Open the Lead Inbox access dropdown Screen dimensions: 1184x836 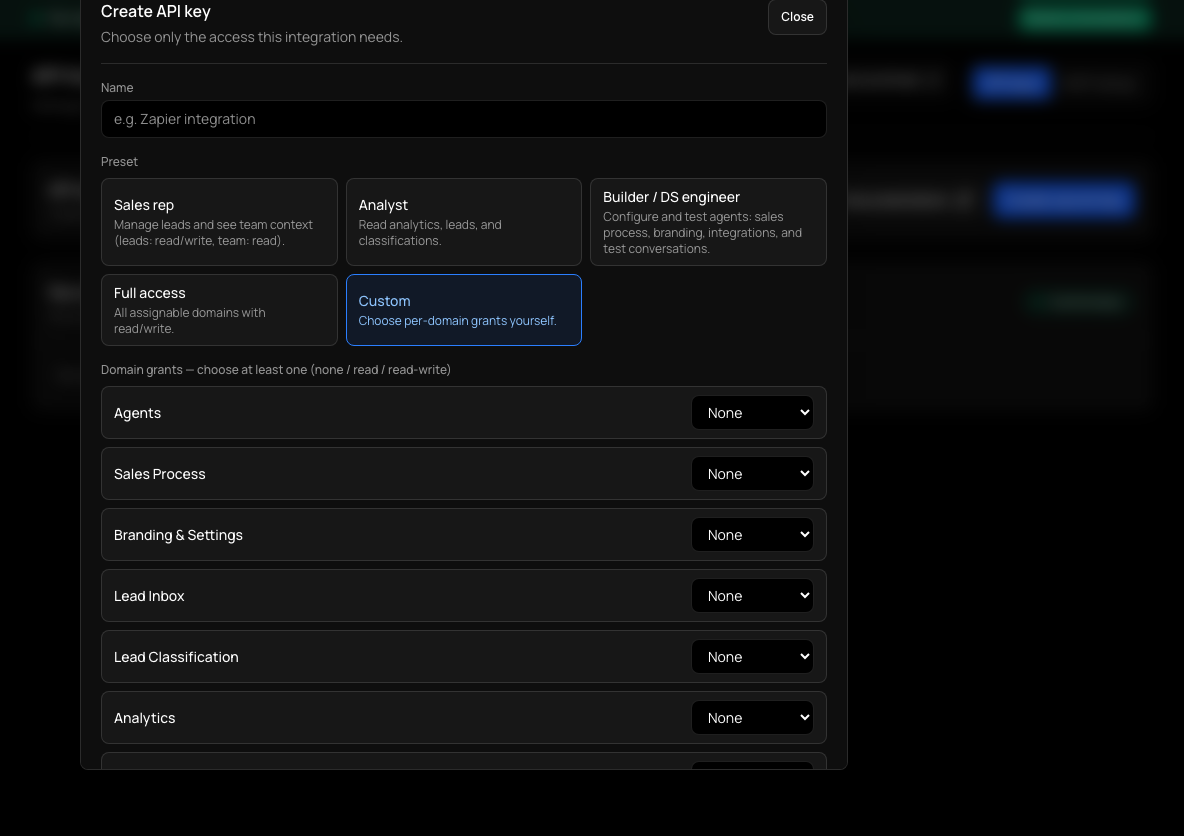click(752, 597)
